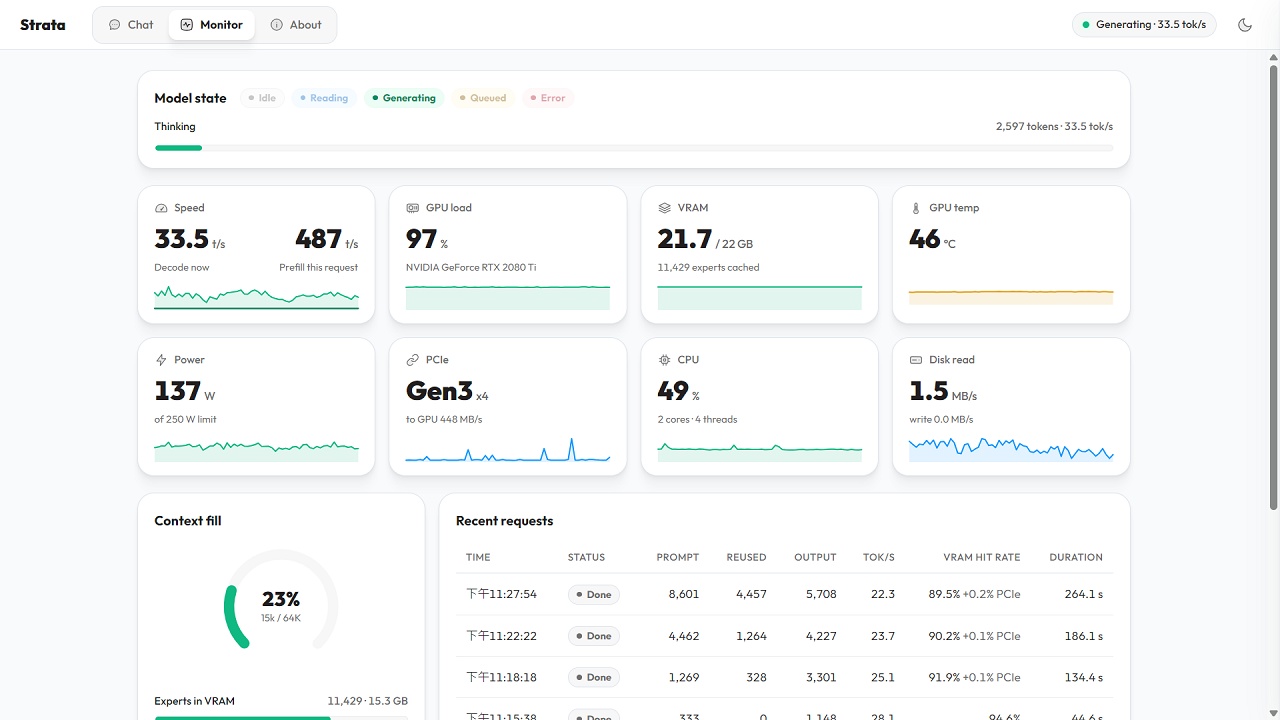The height and width of the screenshot is (720, 1280).
Task: Click the 91.9% VRAM hit rate cell
Action: [974, 677]
